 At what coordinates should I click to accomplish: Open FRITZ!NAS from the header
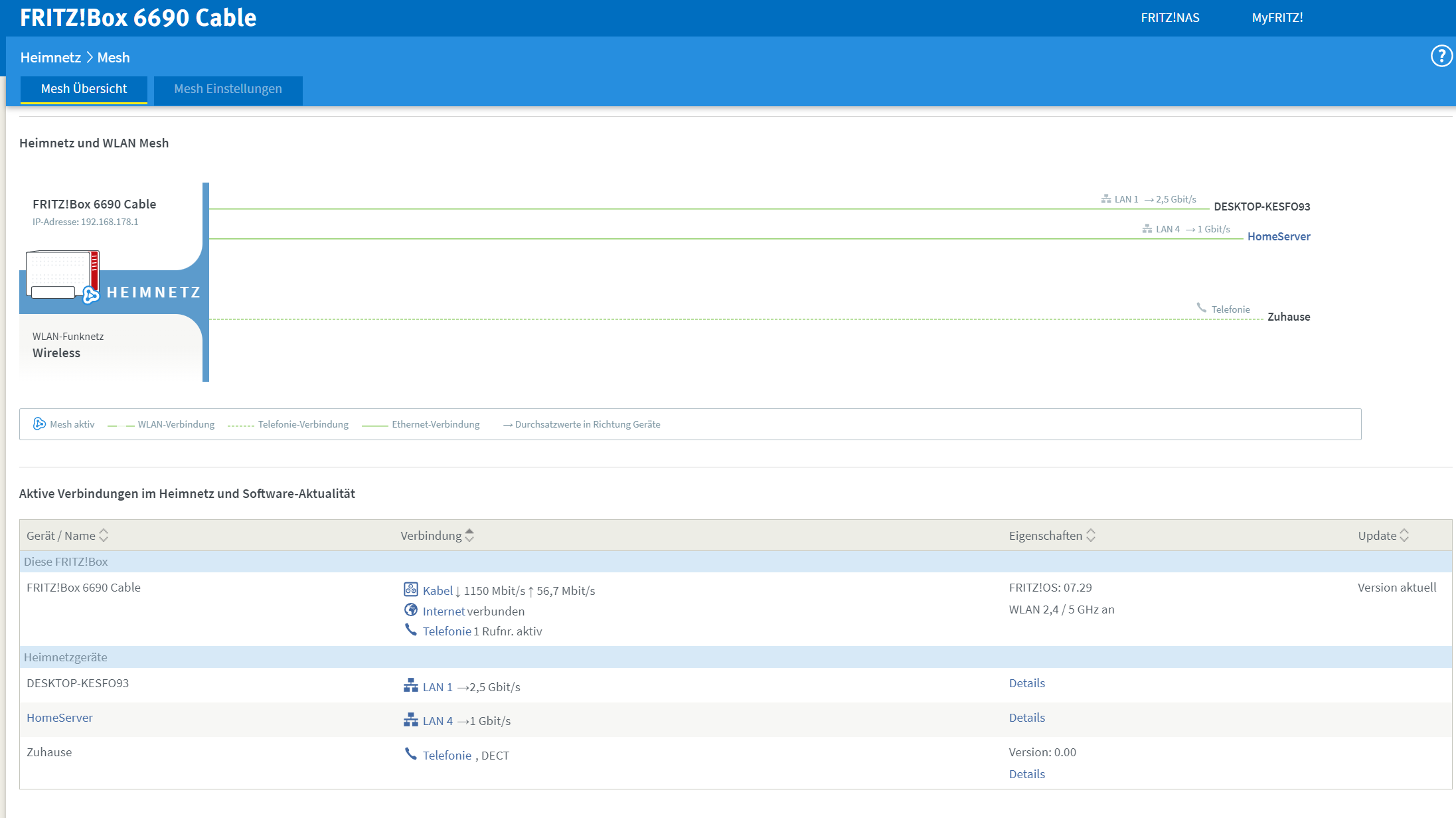pyautogui.click(x=1170, y=18)
